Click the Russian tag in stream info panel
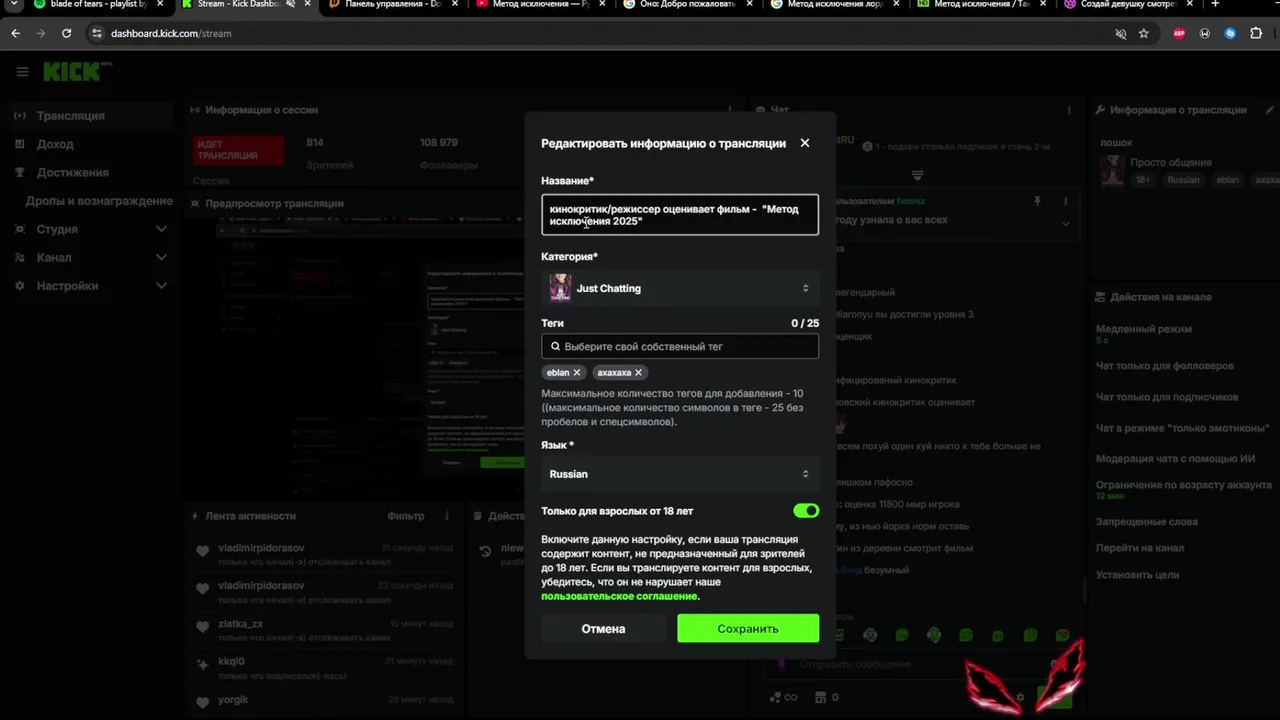Viewport: 1280px width, 720px height. coord(1183,180)
